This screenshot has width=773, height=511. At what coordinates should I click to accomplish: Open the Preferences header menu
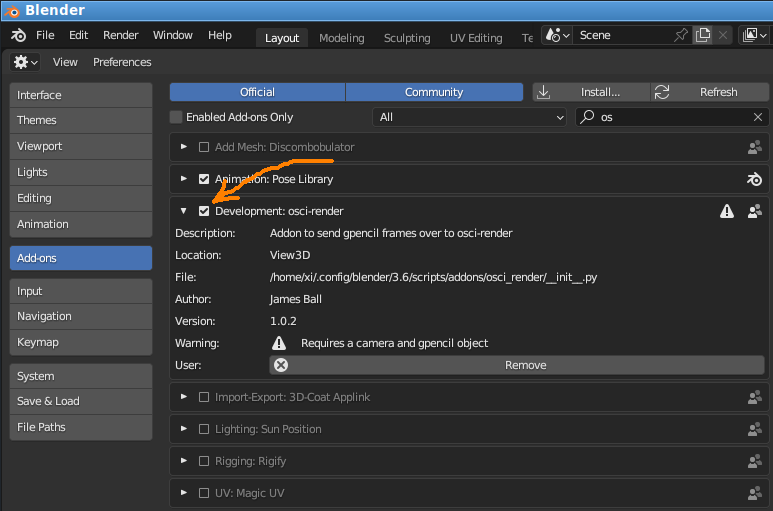click(x=122, y=62)
